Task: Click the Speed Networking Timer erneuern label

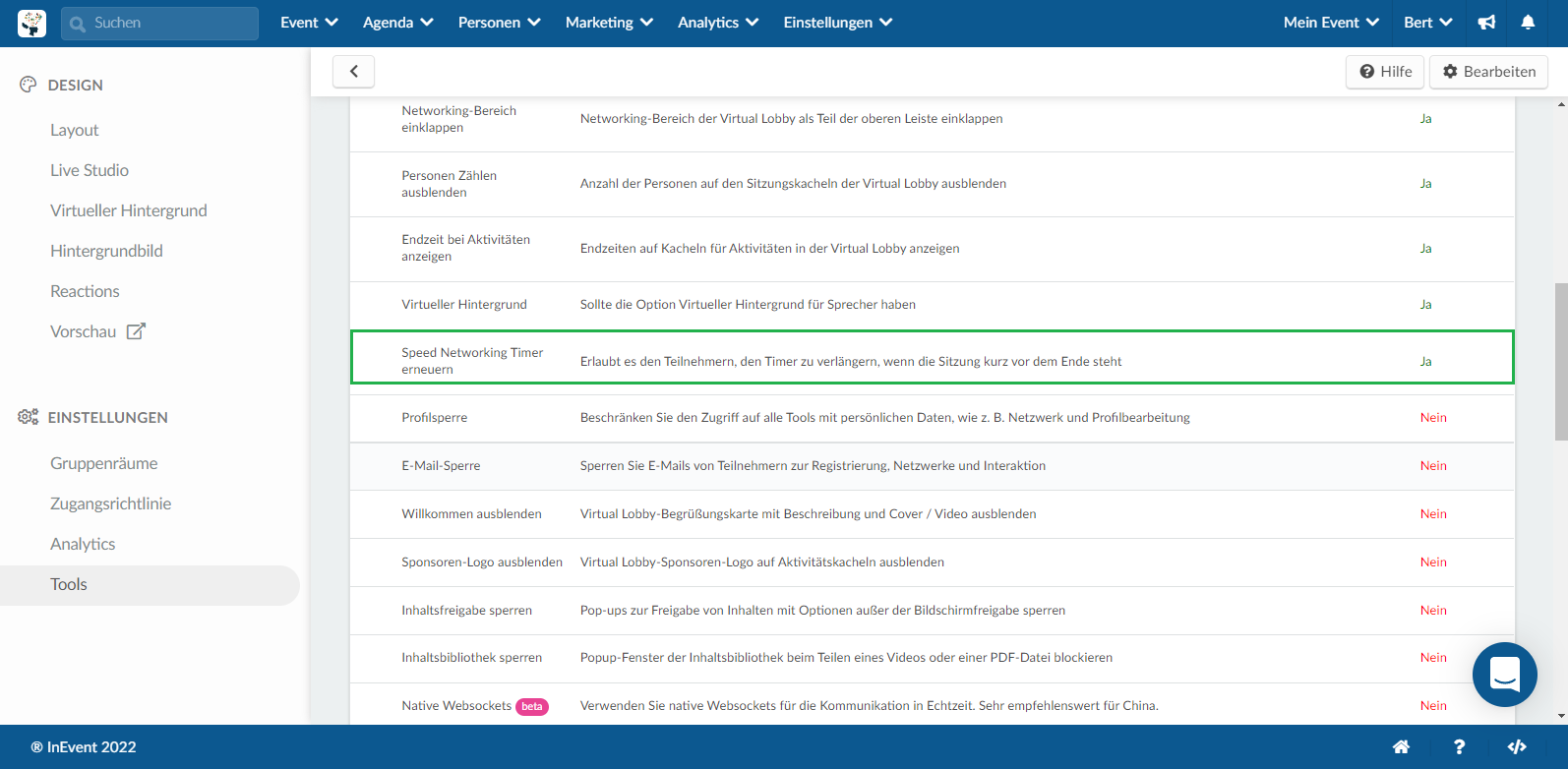Action: tap(472, 361)
